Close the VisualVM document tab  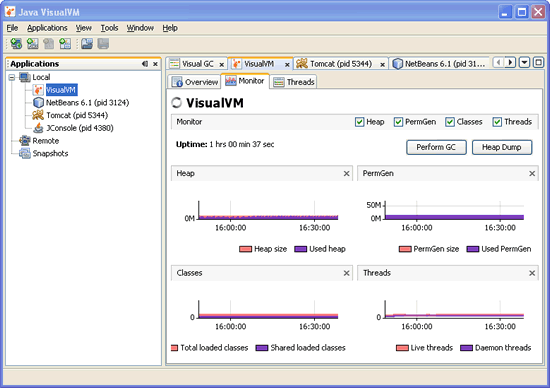287,65
